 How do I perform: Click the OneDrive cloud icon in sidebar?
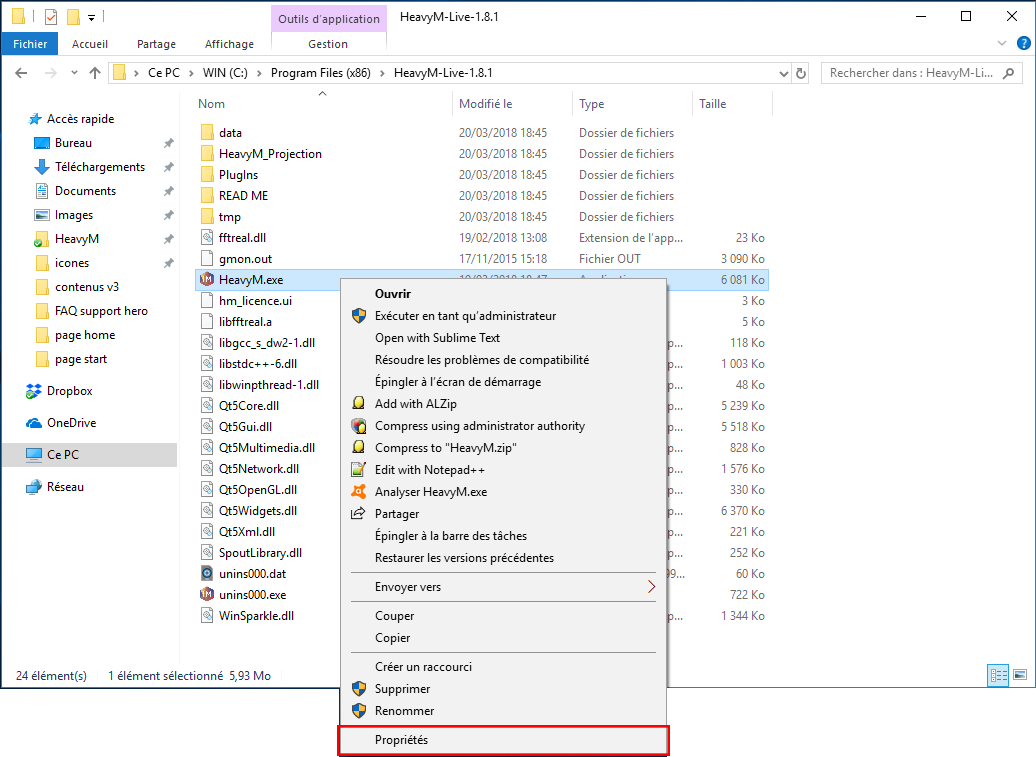tap(34, 423)
